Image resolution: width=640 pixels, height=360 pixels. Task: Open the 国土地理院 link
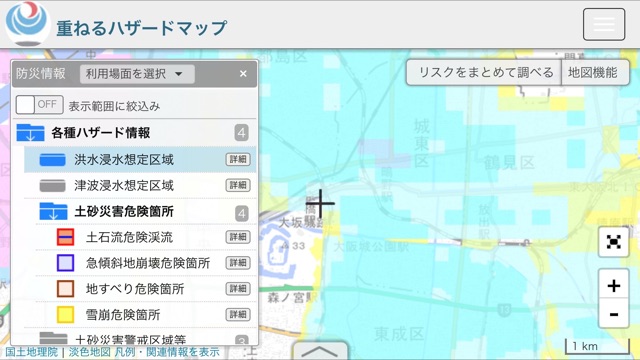(x=31, y=352)
